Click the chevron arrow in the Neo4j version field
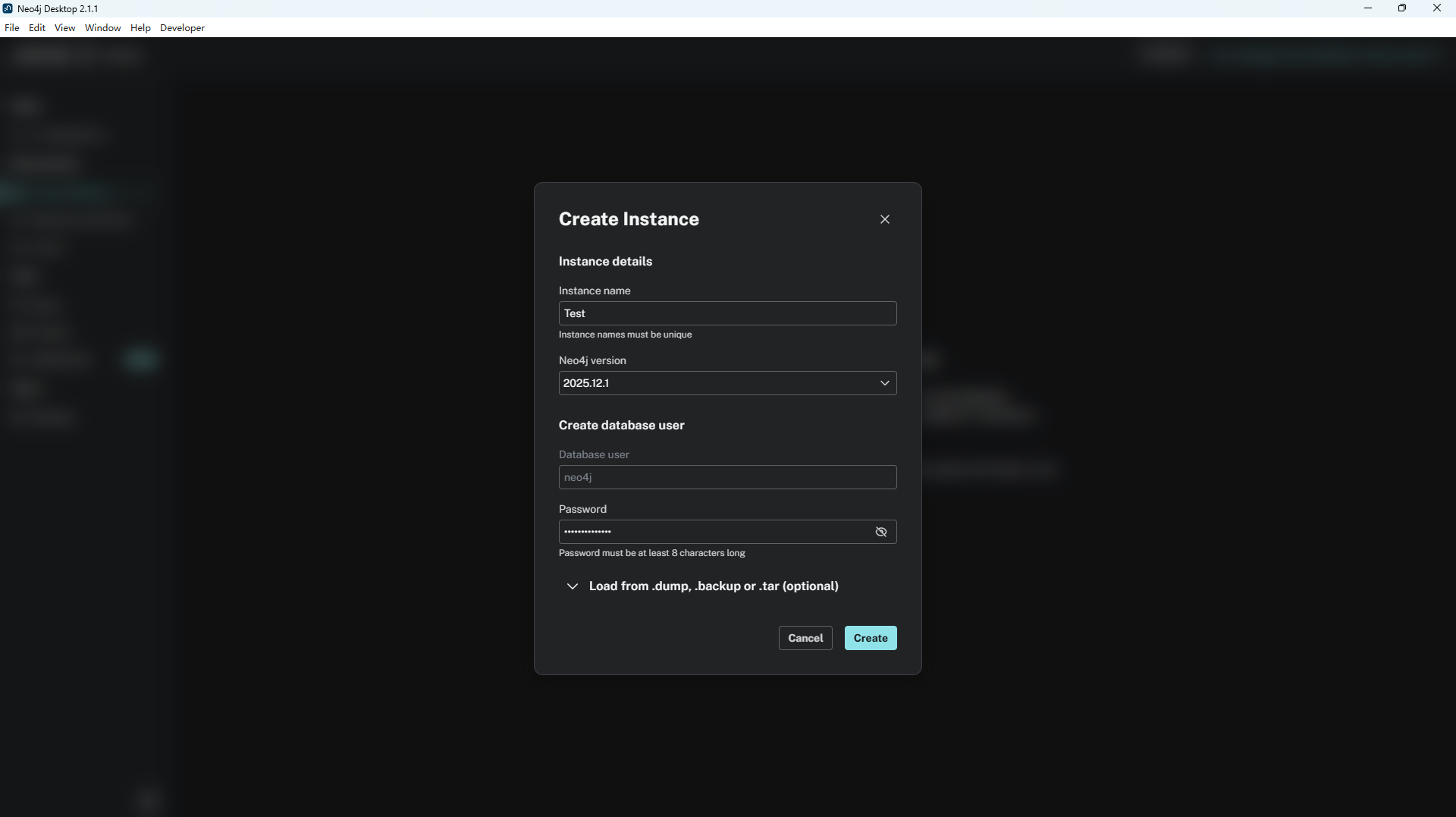 coord(884,383)
